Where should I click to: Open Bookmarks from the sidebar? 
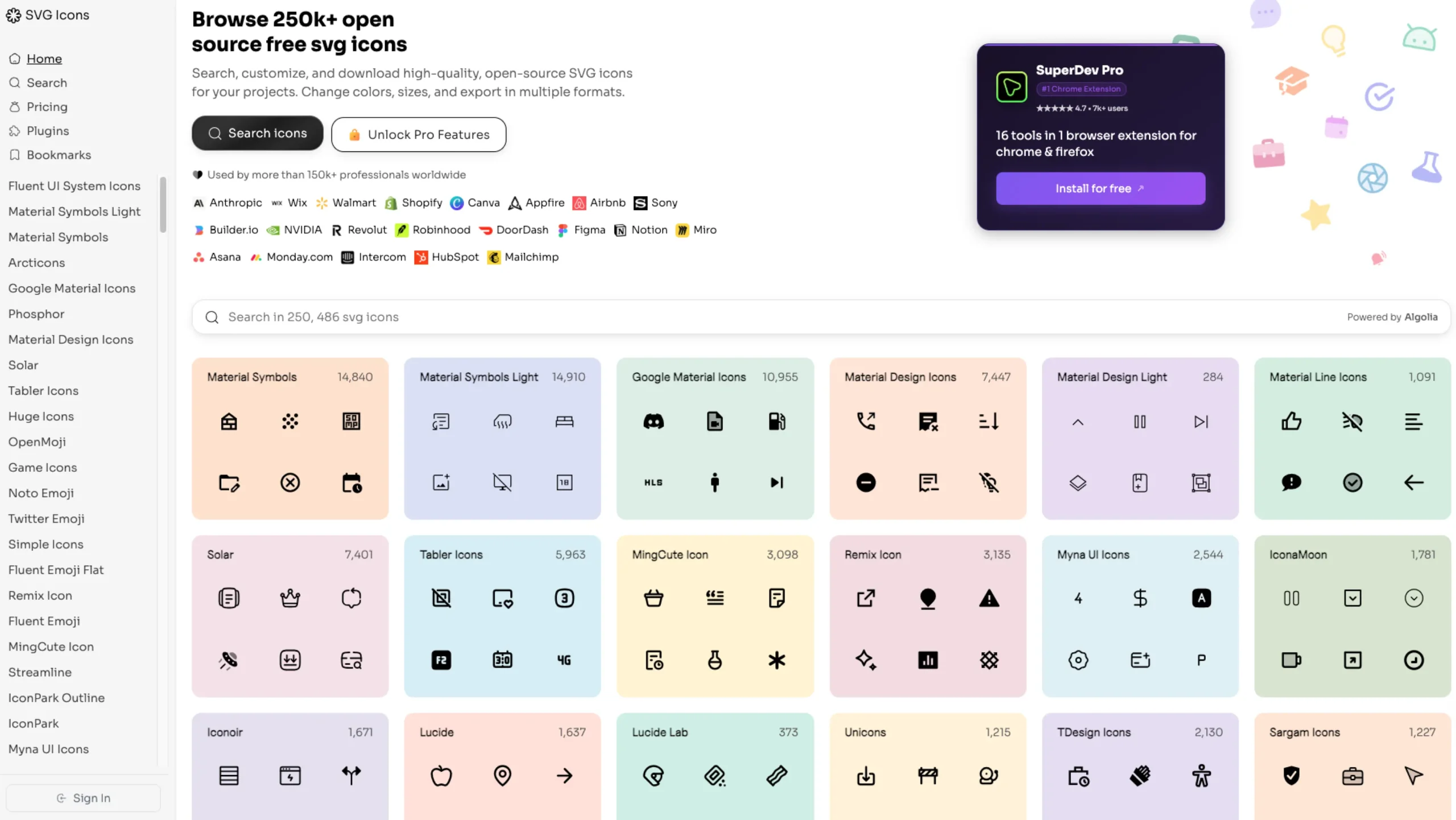(x=59, y=155)
